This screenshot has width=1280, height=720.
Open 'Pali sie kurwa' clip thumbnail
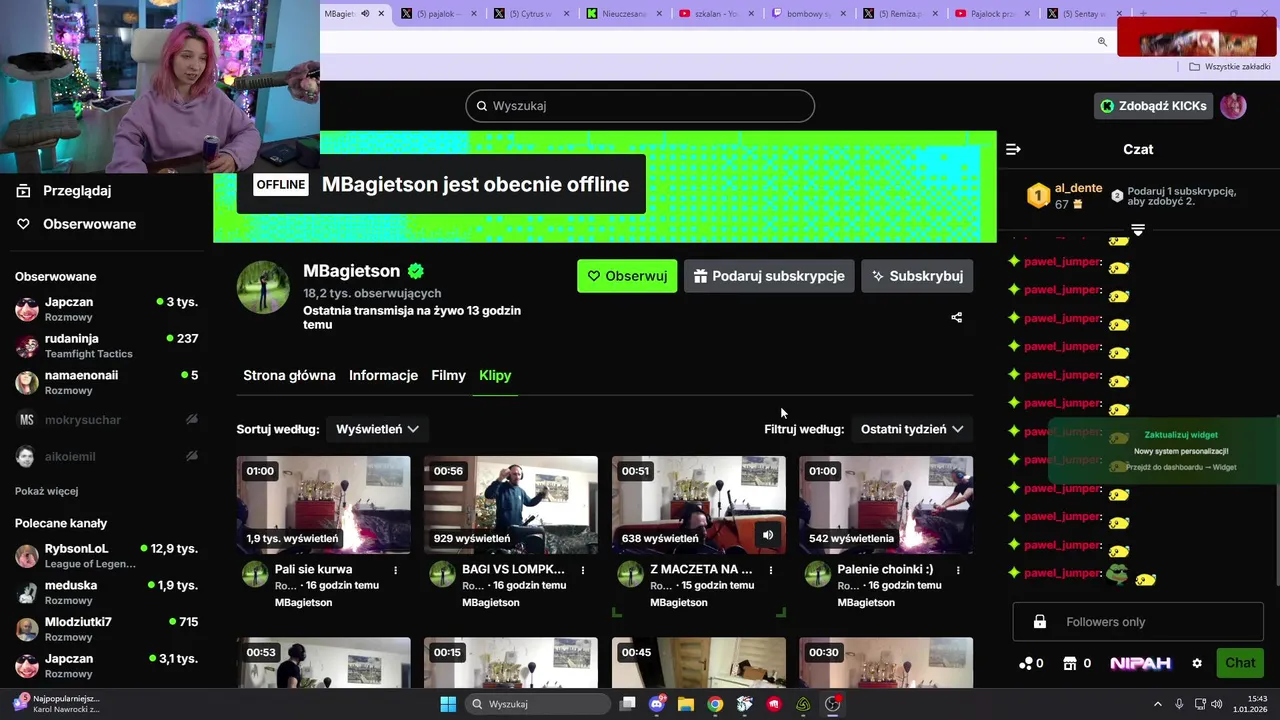[323, 505]
